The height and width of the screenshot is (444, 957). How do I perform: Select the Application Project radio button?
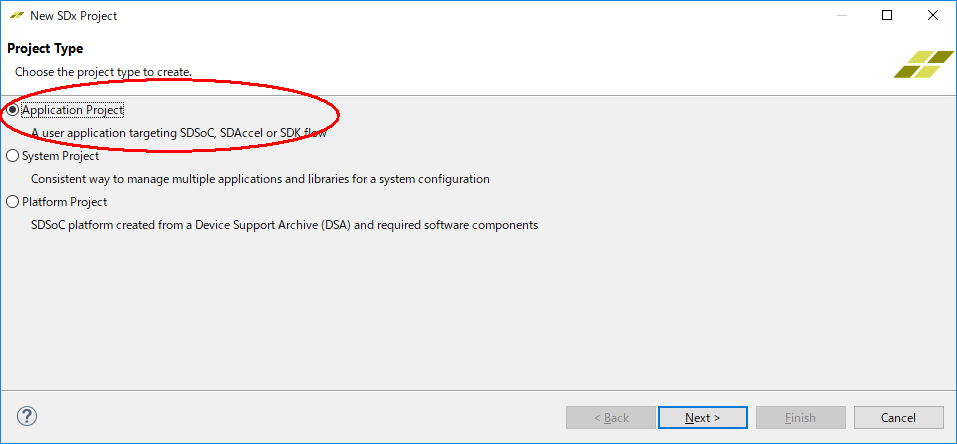pos(13,110)
